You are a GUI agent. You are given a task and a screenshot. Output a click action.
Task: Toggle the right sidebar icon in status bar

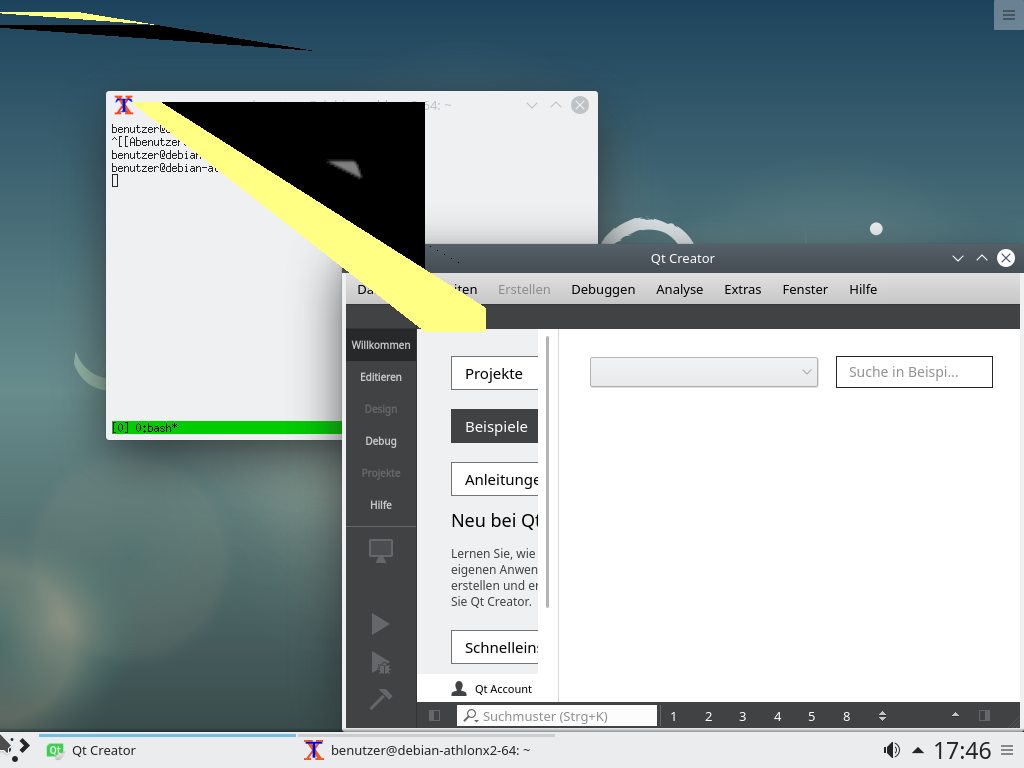coord(984,716)
